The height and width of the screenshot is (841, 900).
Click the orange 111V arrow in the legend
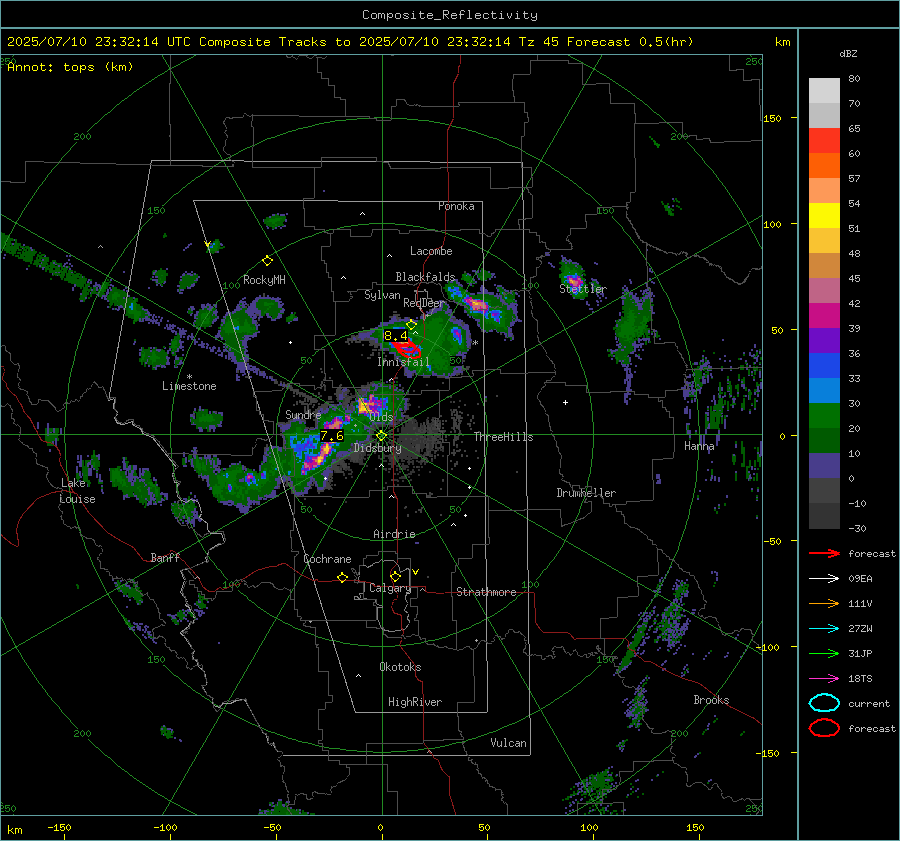[824, 603]
